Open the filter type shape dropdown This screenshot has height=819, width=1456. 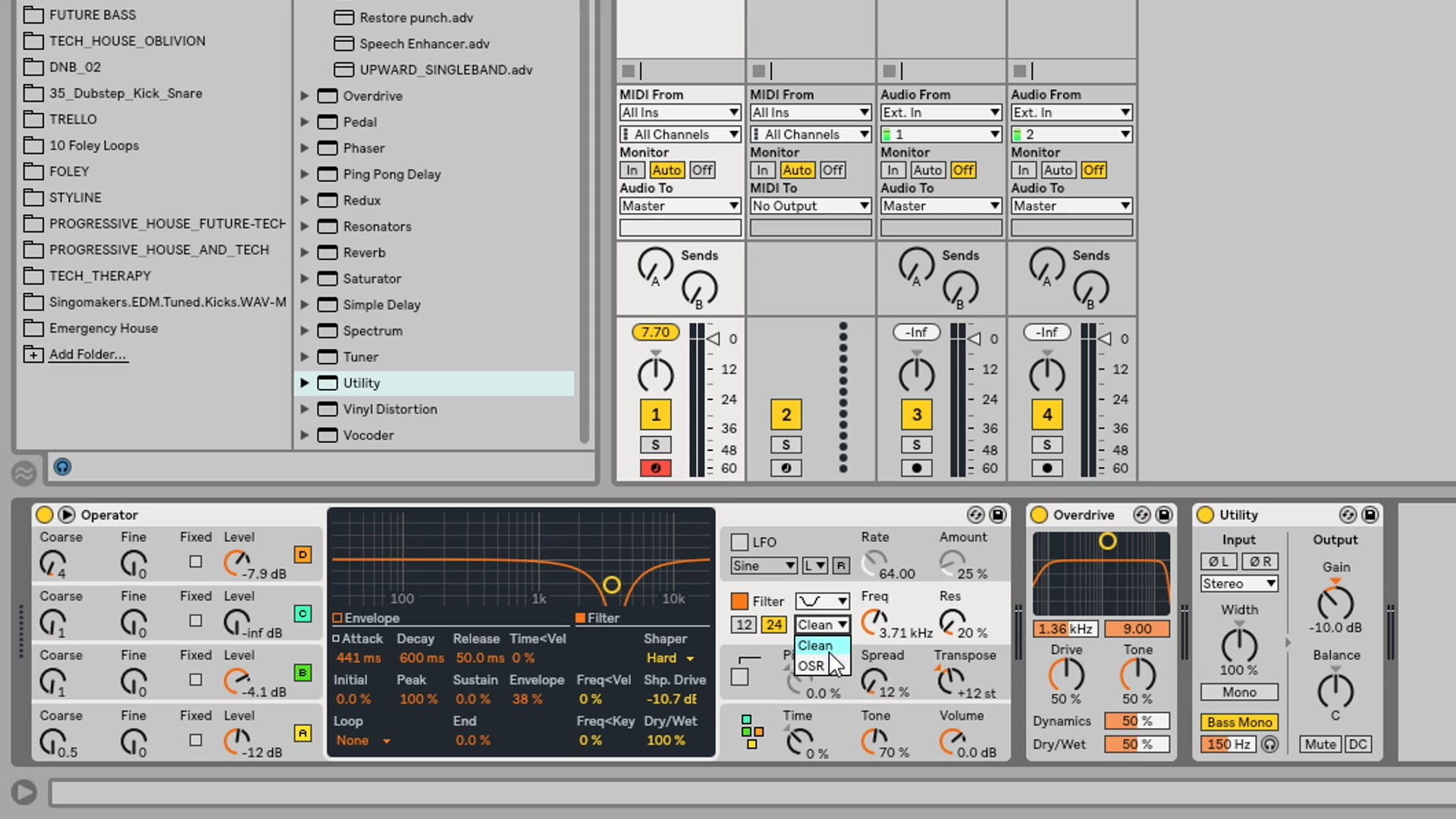click(x=821, y=601)
